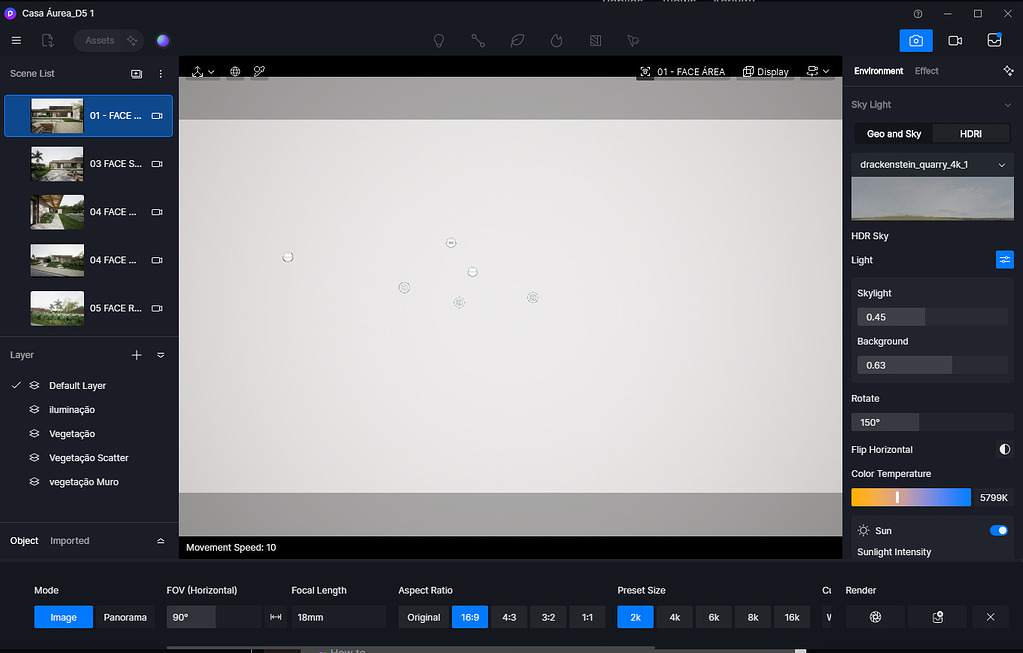Viewport: 1023px width, 653px height.
Task: Set aspect ratio to 4:3
Action: [x=508, y=617]
